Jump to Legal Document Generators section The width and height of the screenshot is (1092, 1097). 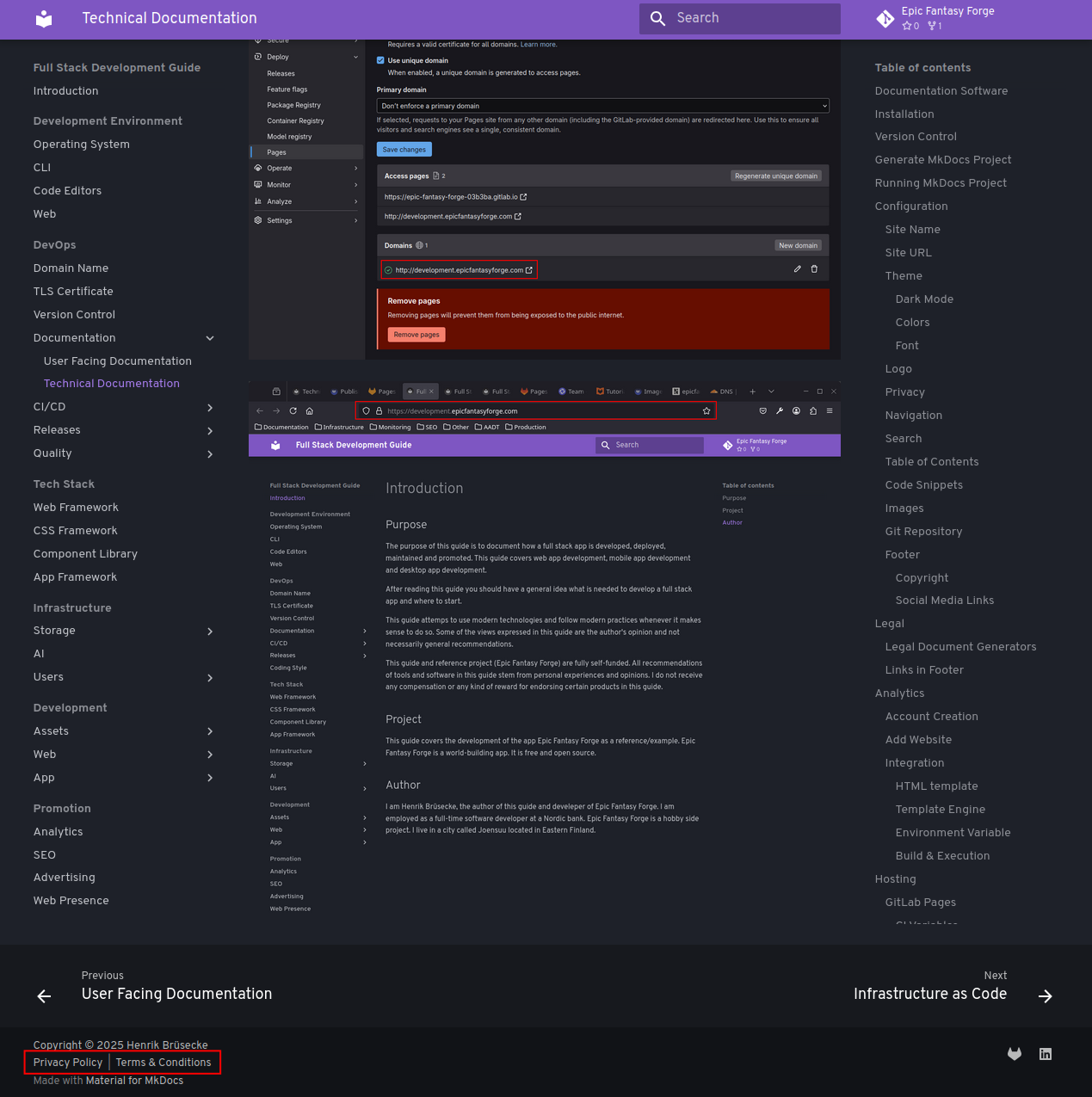point(961,647)
